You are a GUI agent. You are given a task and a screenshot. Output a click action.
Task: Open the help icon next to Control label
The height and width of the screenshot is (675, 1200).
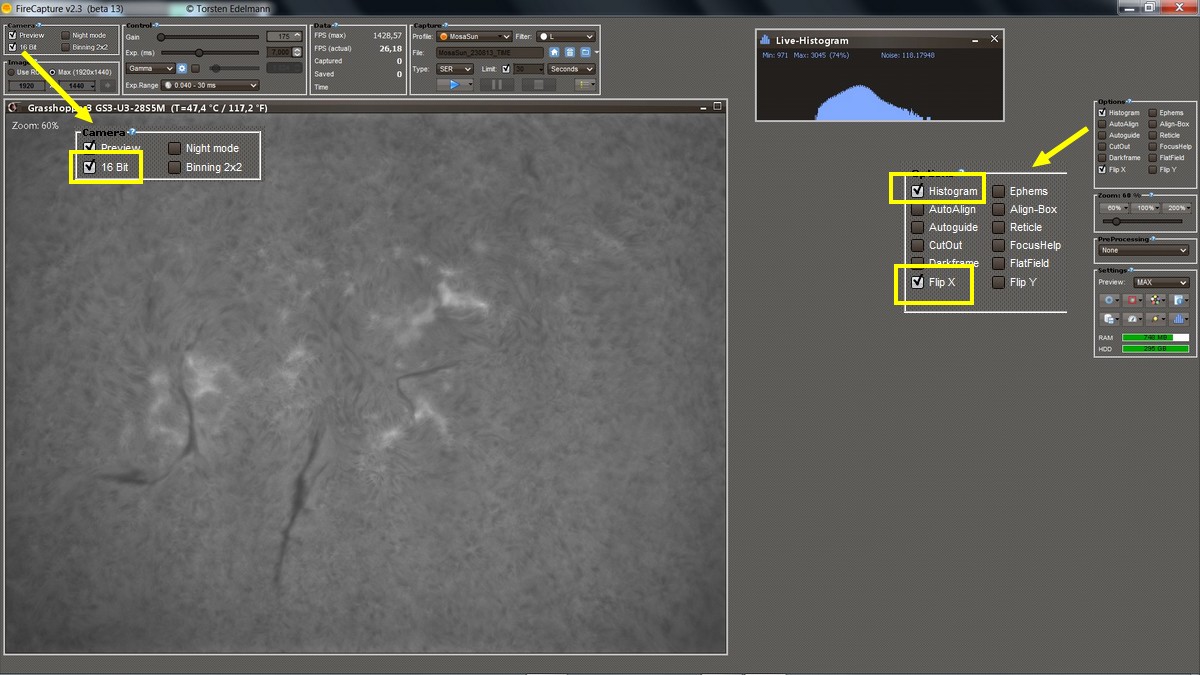coord(156,25)
